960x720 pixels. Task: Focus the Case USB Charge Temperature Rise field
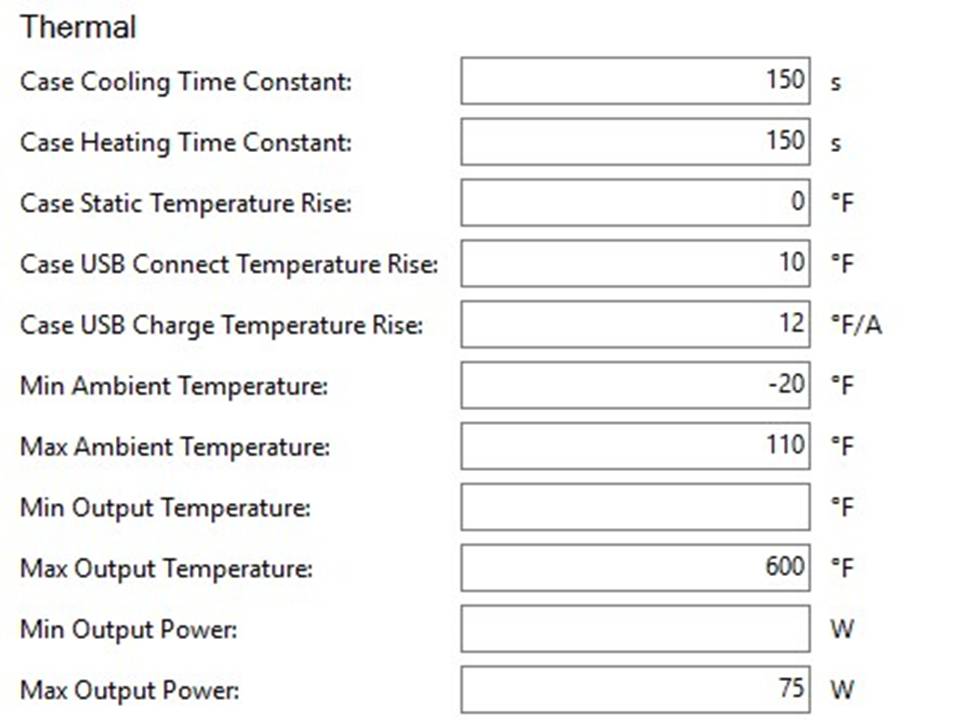(x=635, y=325)
